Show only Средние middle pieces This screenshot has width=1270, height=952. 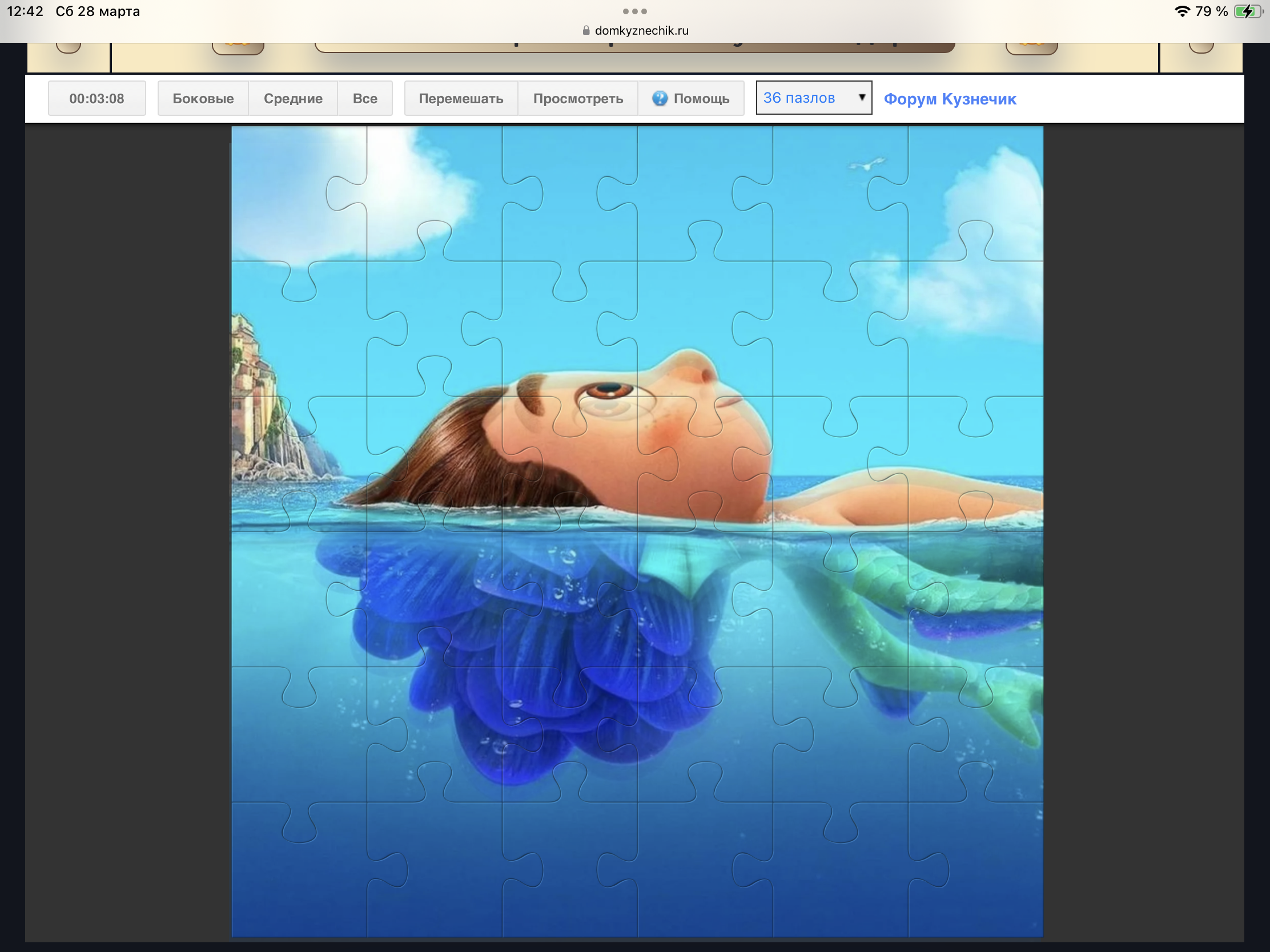coord(293,98)
